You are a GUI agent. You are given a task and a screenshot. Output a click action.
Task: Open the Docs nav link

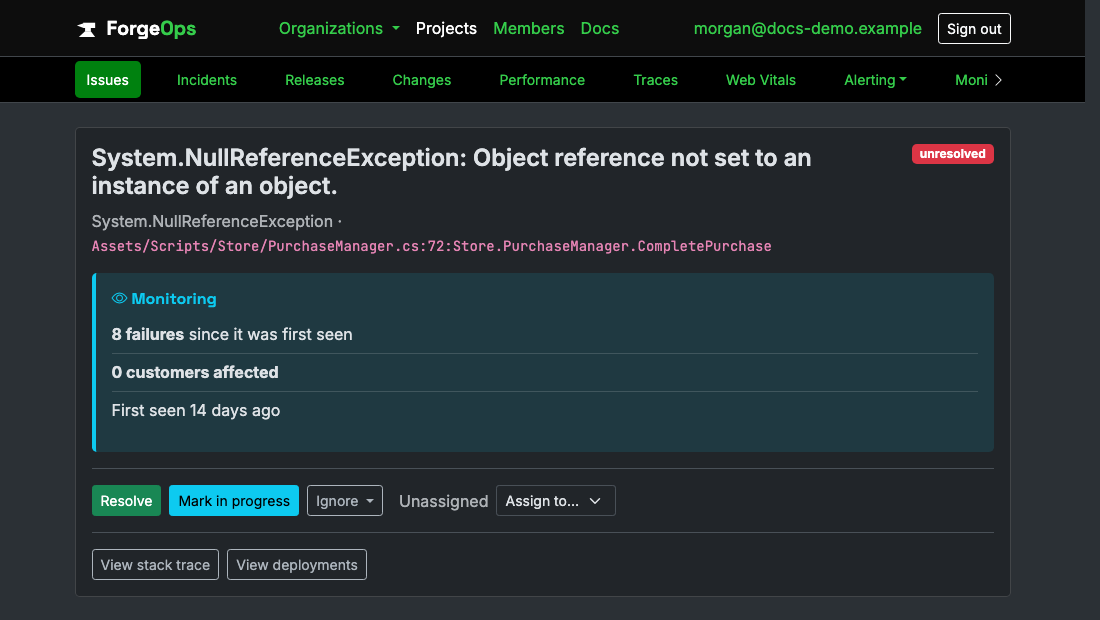[600, 29]
